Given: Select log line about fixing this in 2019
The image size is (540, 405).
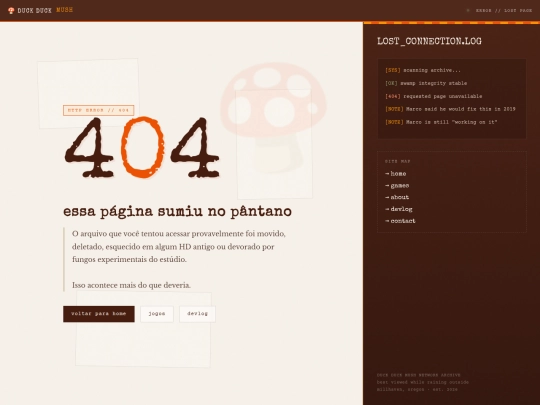Looking at the screenshot, I should (x=450, y=109).
